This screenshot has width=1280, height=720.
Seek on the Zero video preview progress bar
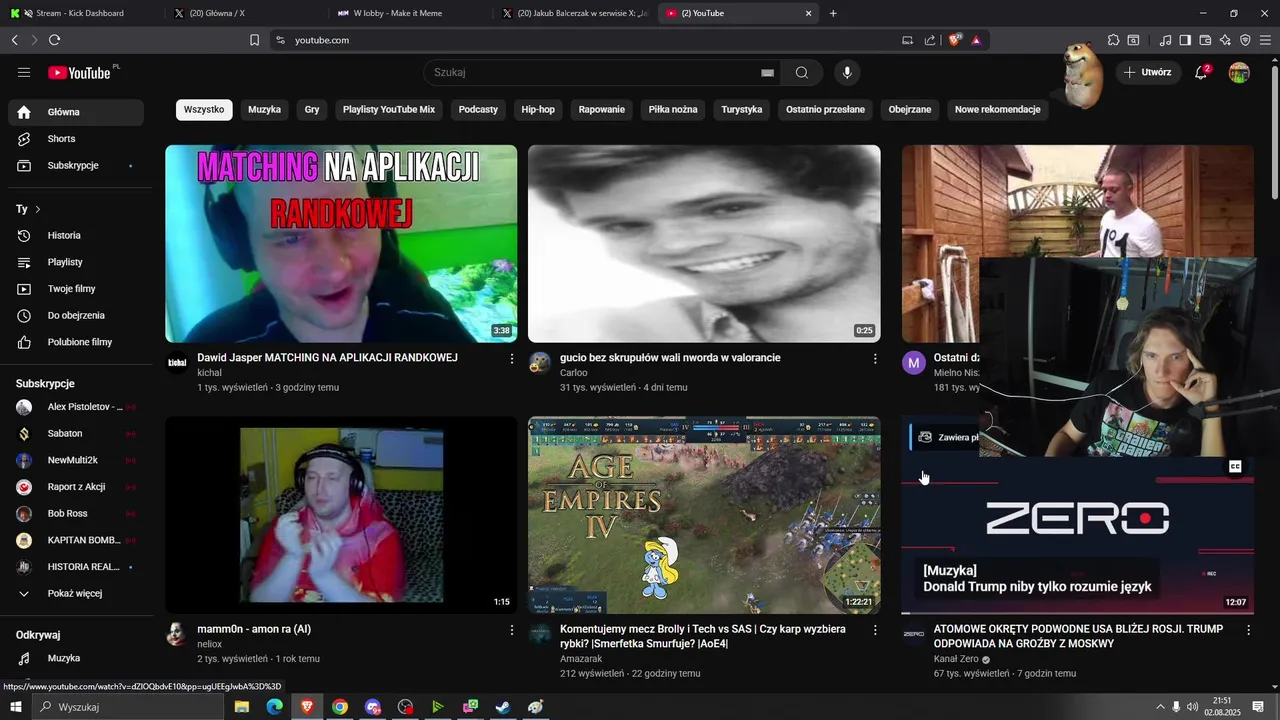[1077, 613]
